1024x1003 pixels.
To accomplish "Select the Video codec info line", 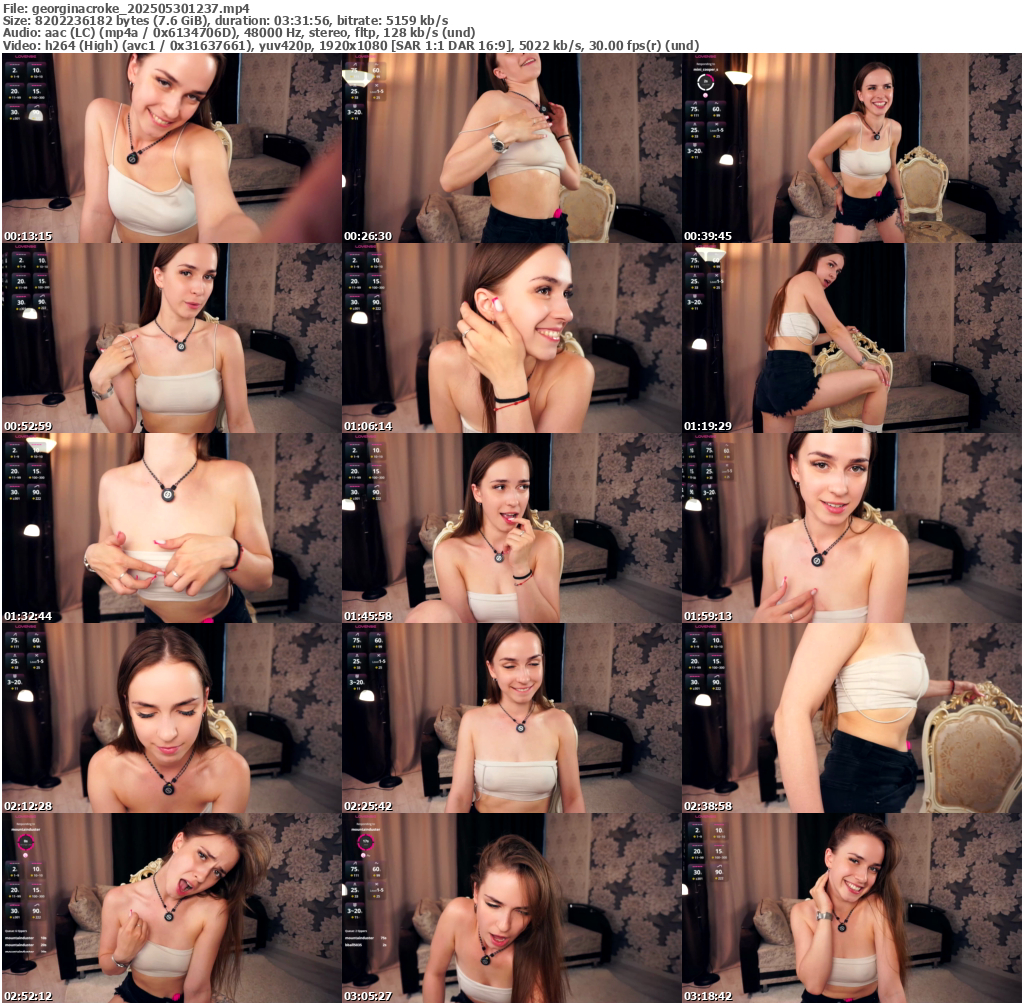I will [x=350, y=46].
